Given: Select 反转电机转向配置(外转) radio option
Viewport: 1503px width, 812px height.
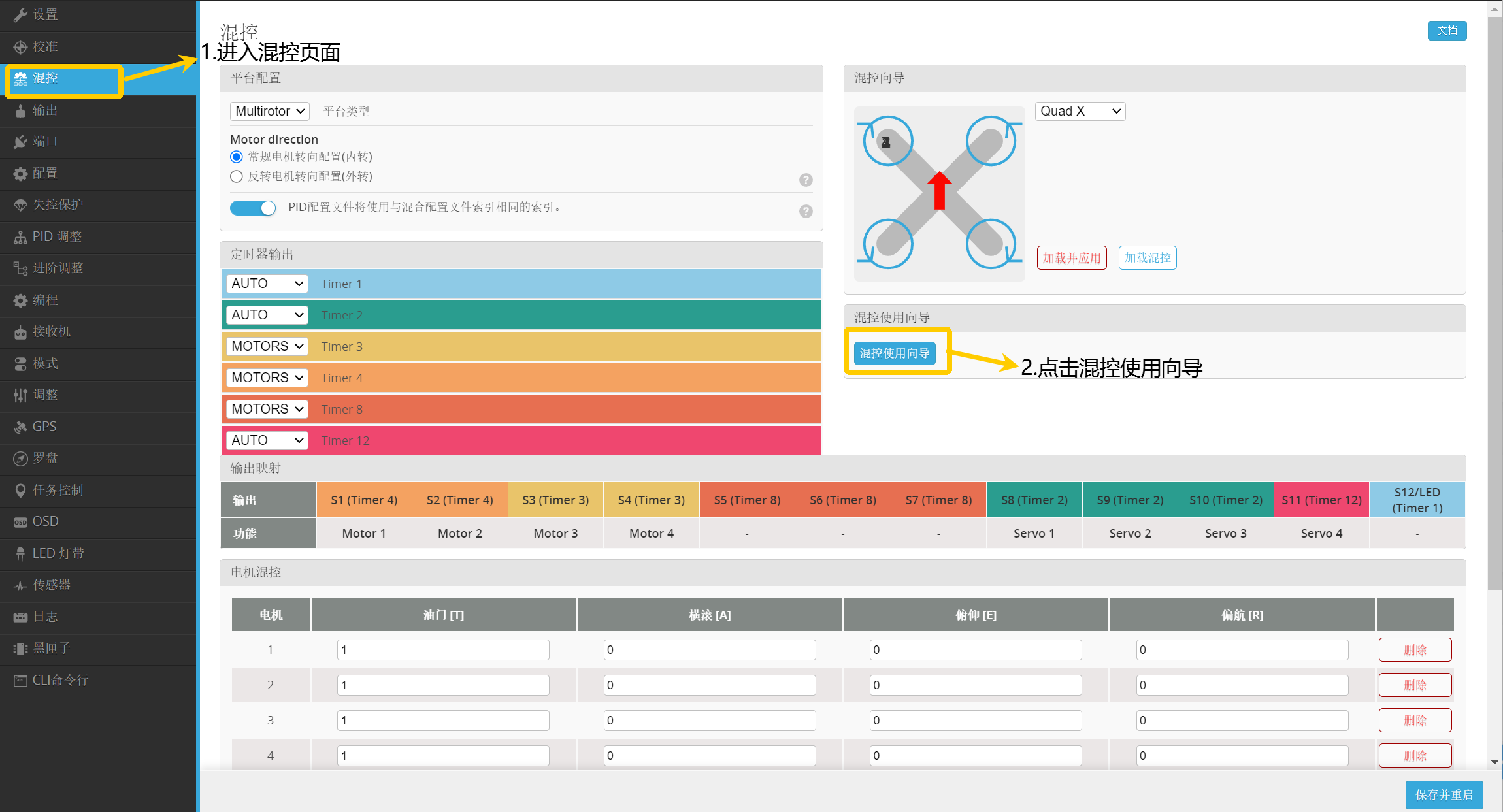Looking at the screenshot, I should click(237, 176).
